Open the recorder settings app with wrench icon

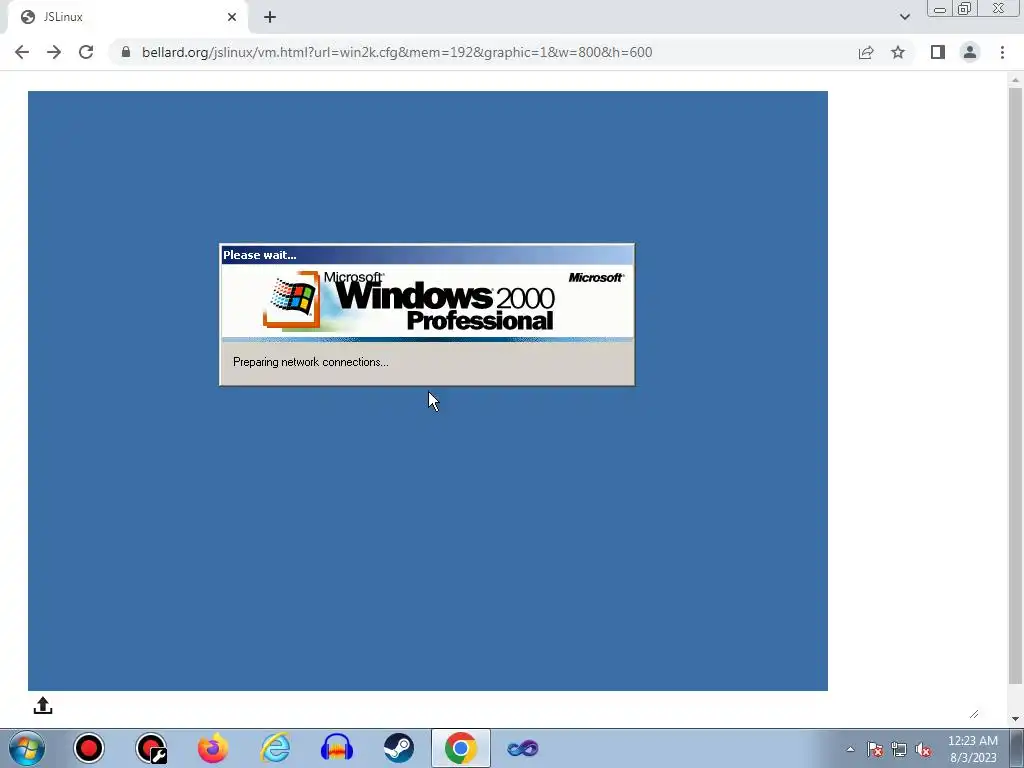[x=151, y=748]
